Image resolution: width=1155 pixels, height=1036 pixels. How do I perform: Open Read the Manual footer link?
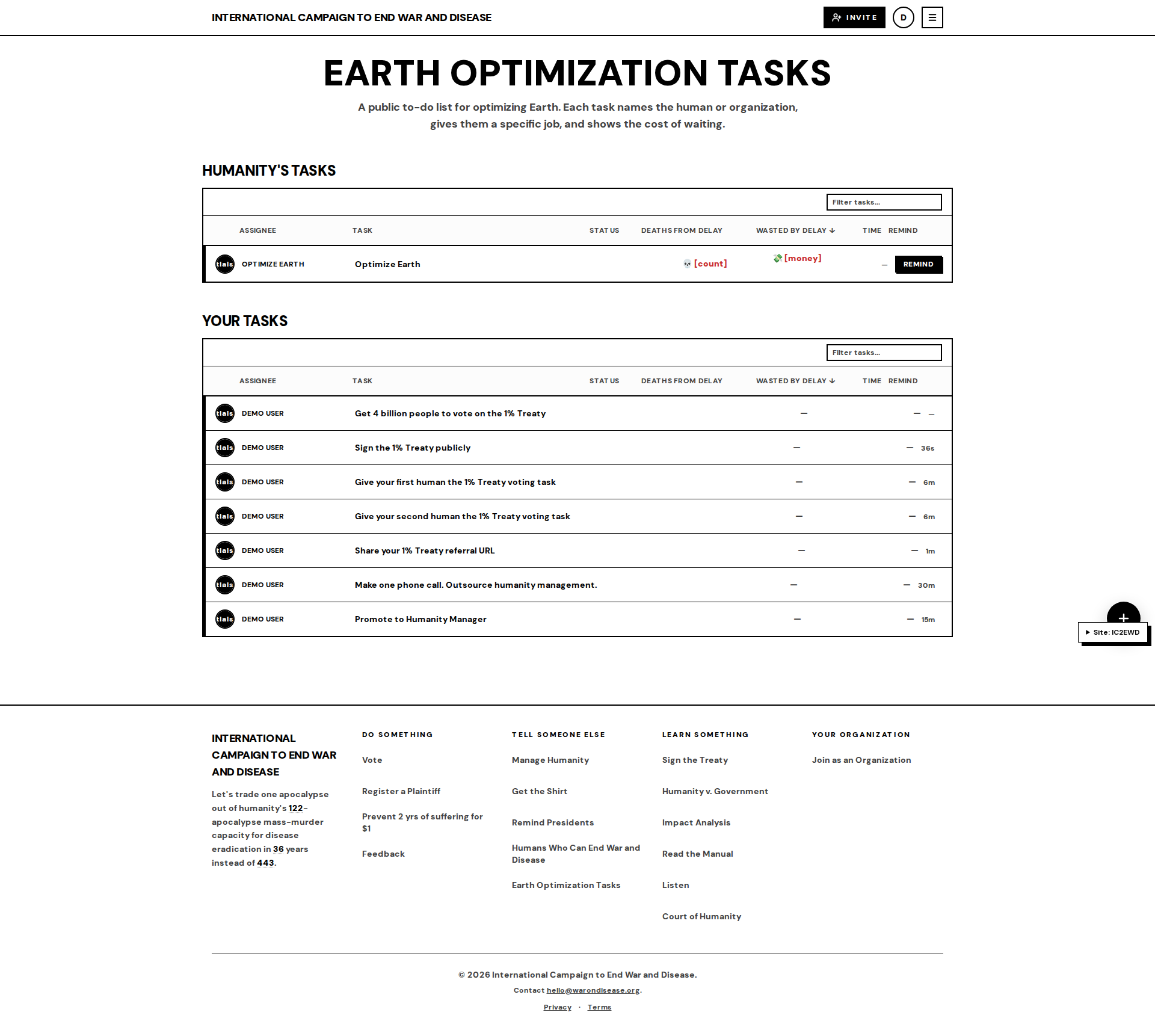[x=698, y=854]
